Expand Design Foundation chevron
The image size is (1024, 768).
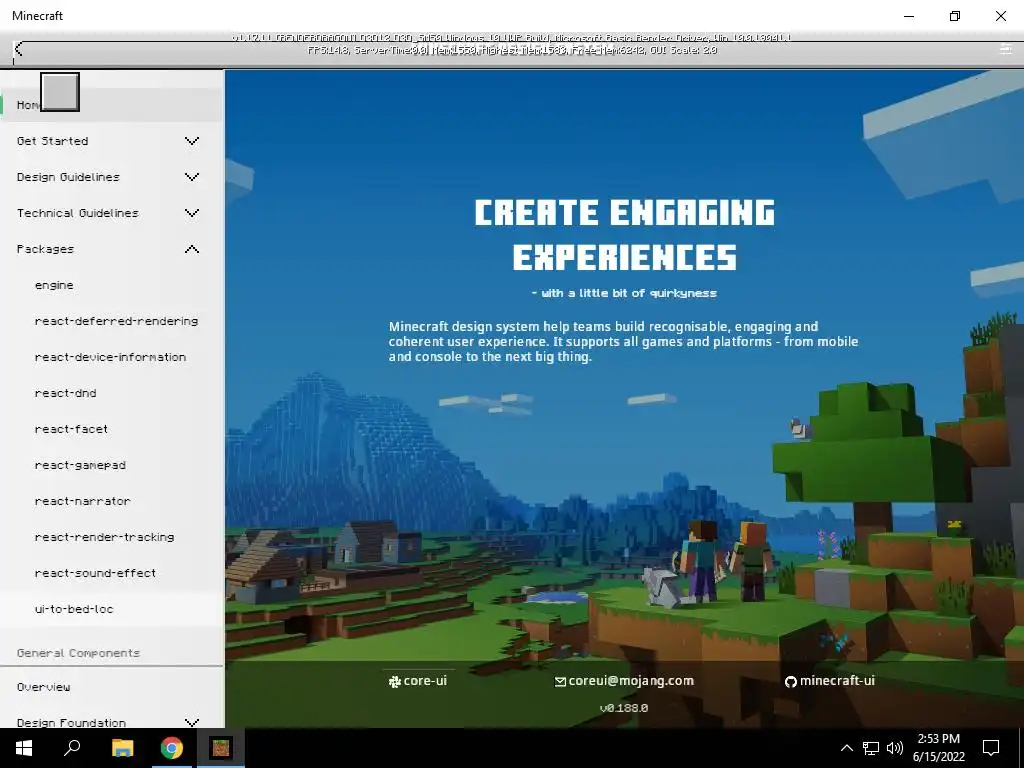[x=191, y=722]
